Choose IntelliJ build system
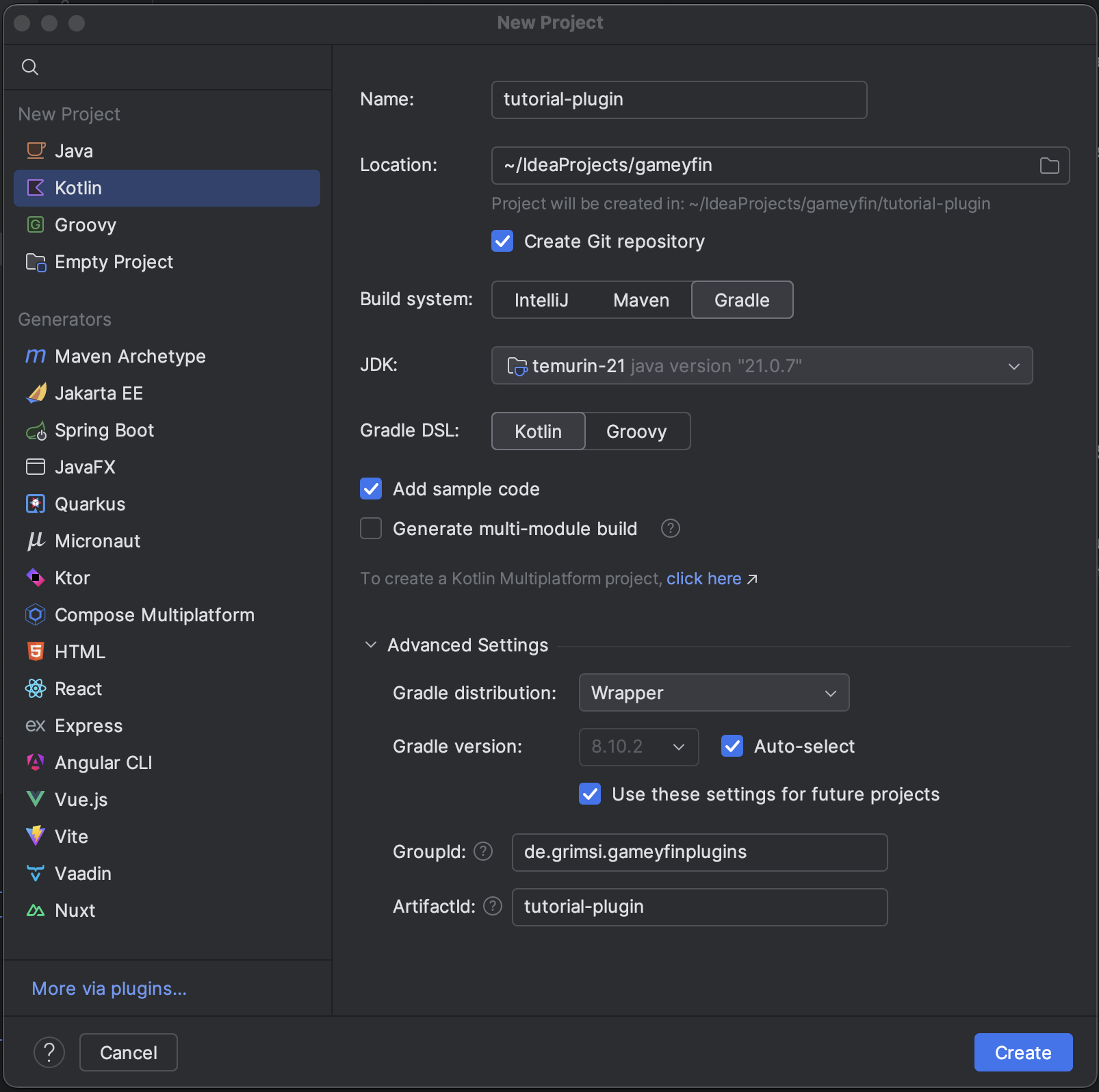The width and height of the screenshot is (1099, 1092). 541,300
